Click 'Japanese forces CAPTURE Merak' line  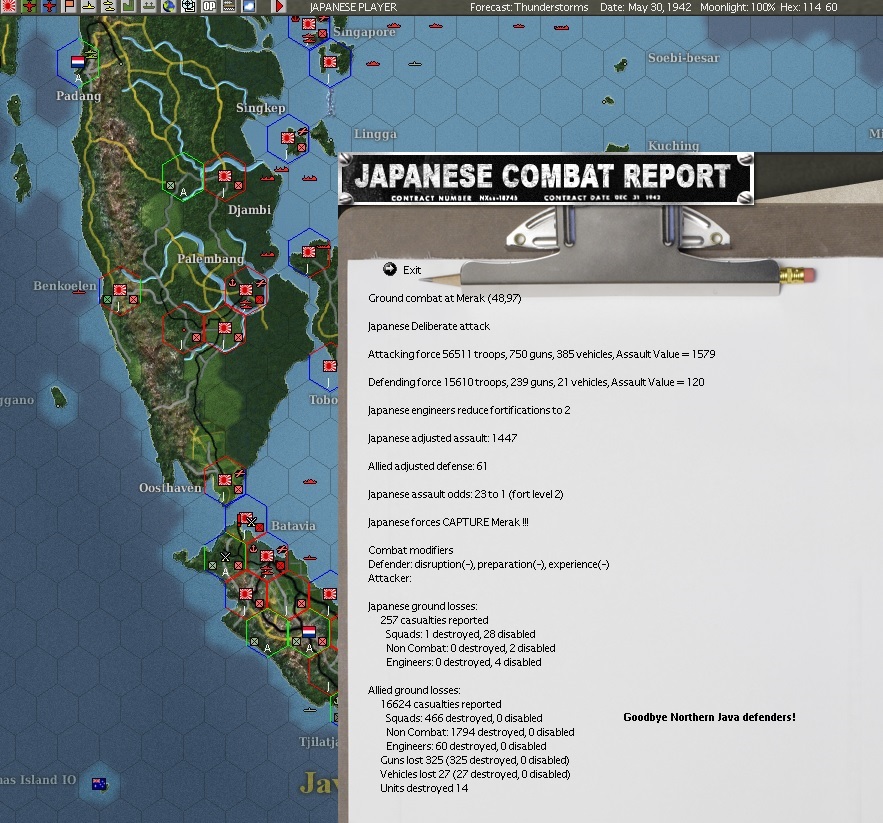tap(448, 522)
